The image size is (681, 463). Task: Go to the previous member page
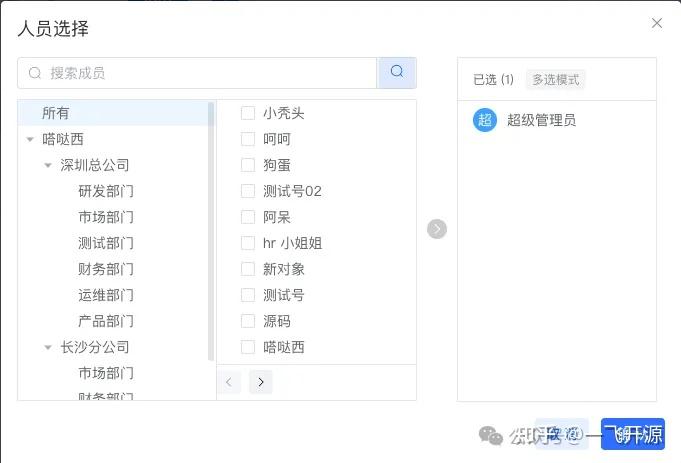(x=229, y=382)
